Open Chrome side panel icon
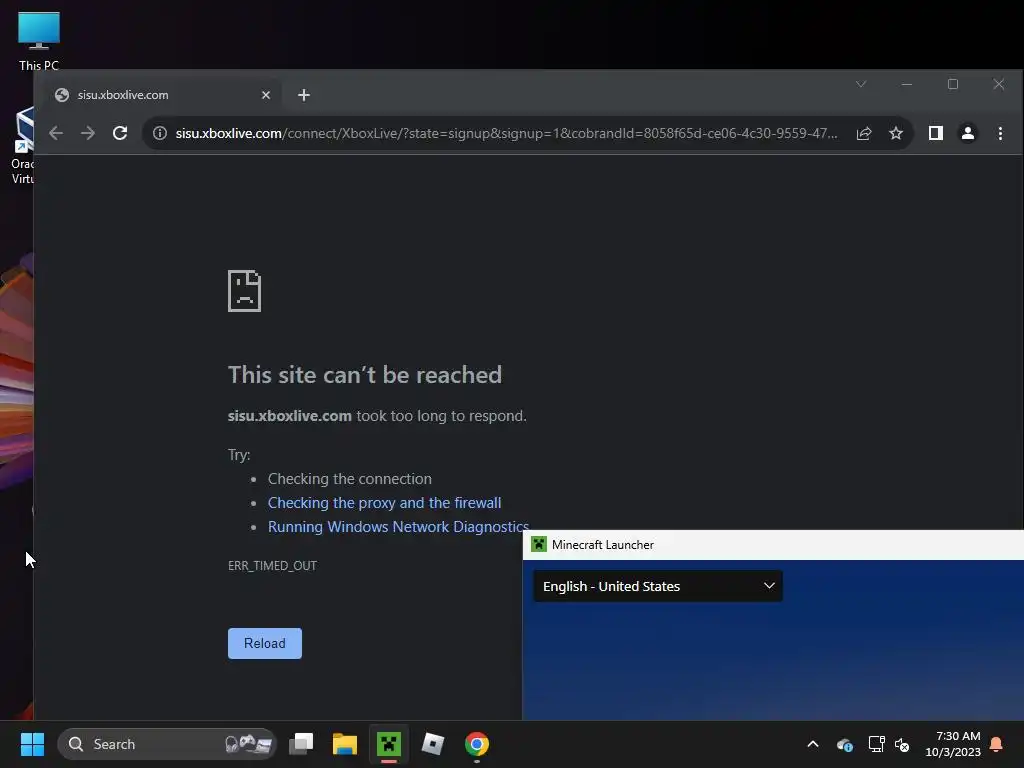Image resolution: width=1024 pixels, height=768 pixels. (x=936, y=133)
